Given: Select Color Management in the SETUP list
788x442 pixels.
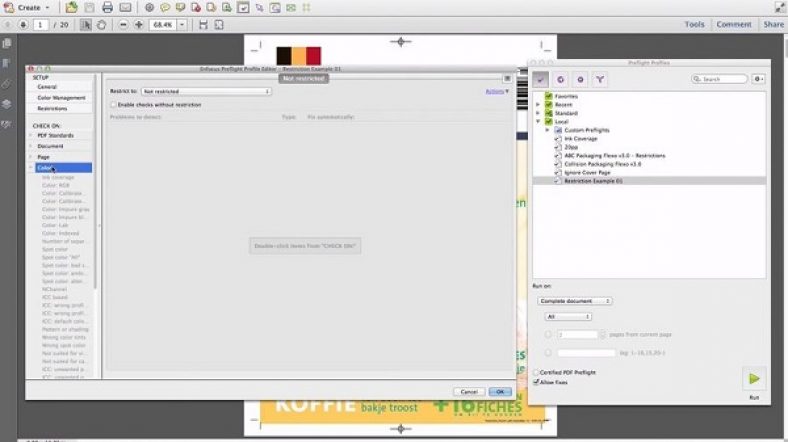Looking at the screenshot, I should click(x=61, y=97).
